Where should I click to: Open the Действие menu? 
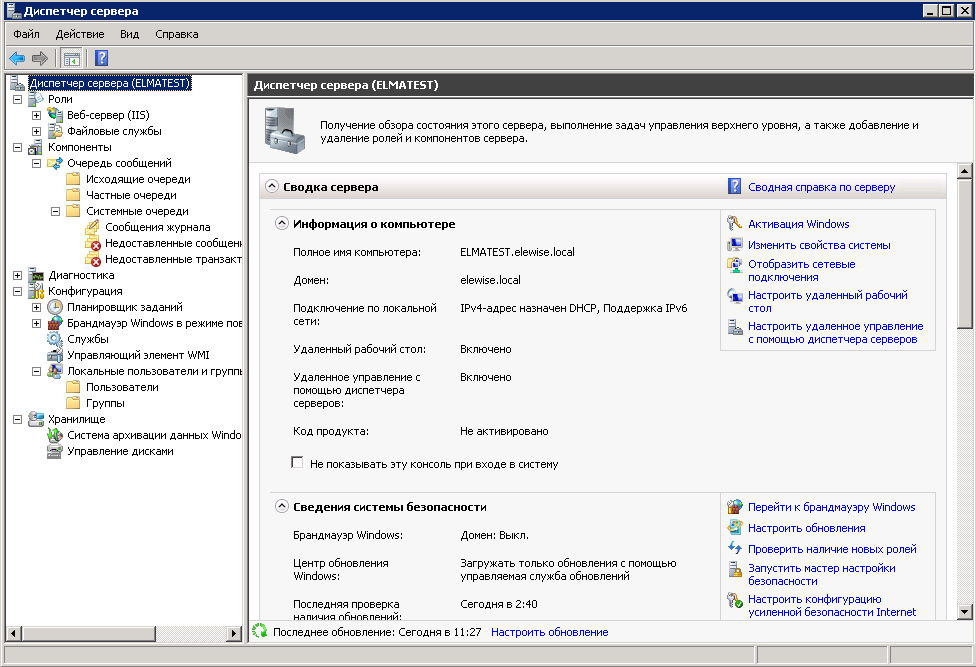79,34
